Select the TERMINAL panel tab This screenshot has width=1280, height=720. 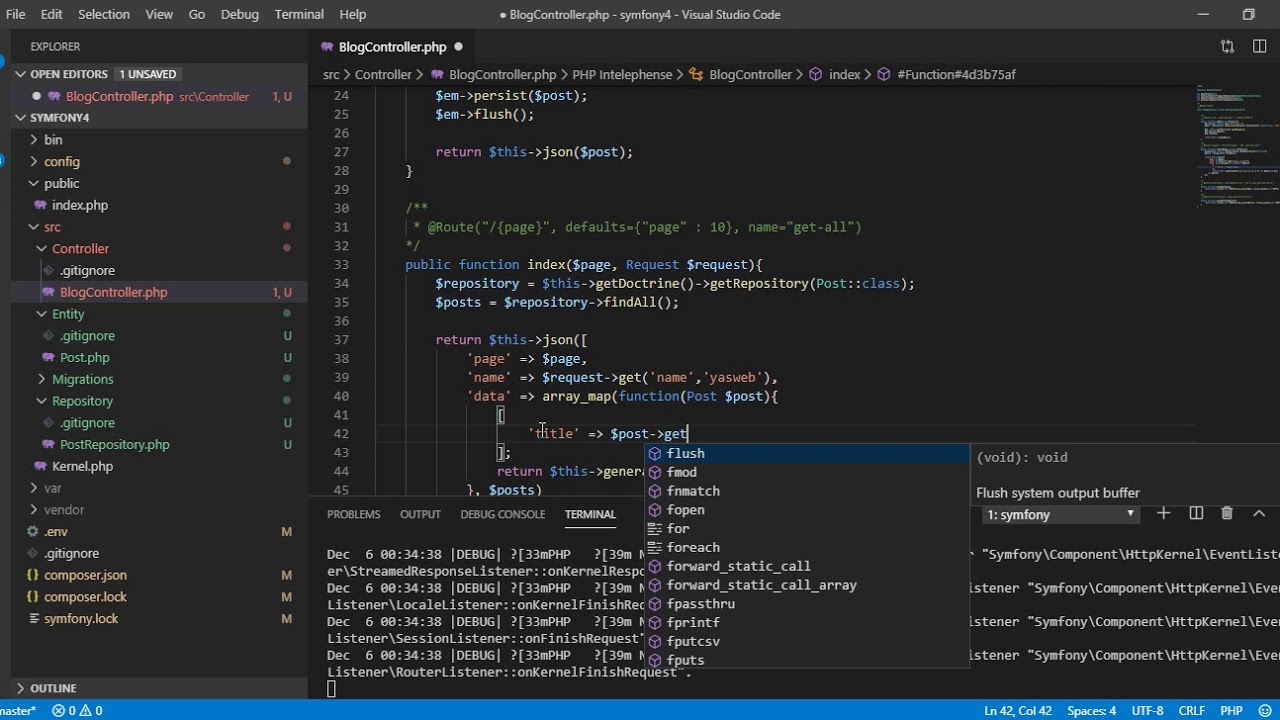click(x=590, y=514)
